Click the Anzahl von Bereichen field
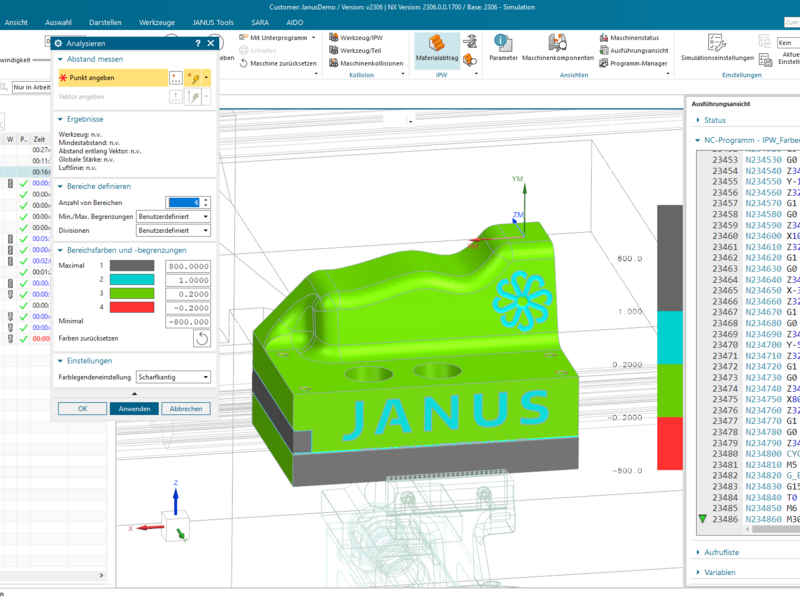Viewport: 800px width, 600px height. coord(184,203)
